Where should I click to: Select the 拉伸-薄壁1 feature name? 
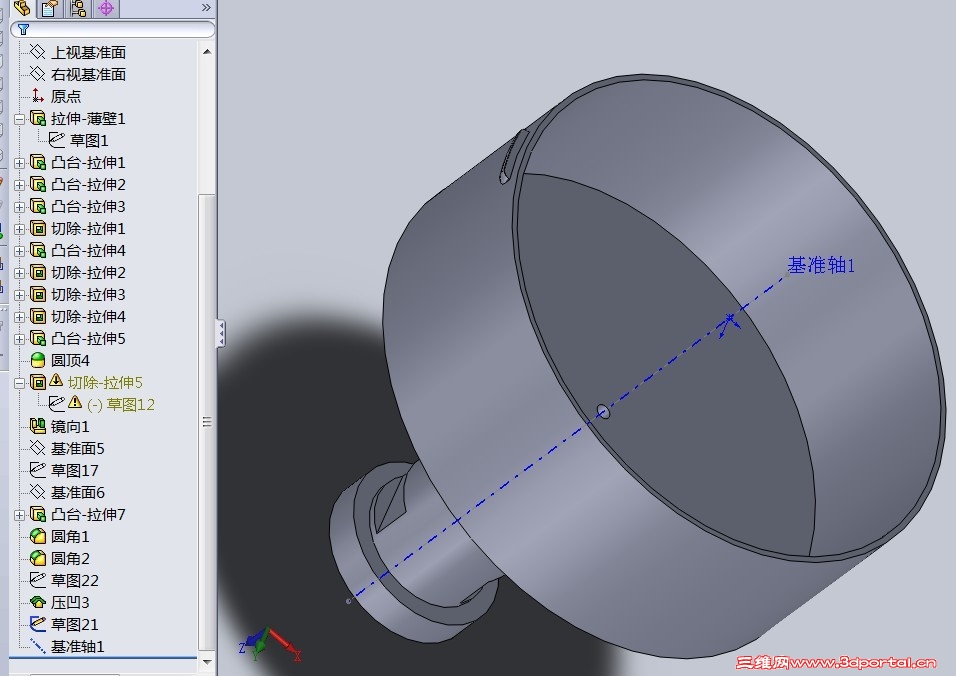click(88, 118)
